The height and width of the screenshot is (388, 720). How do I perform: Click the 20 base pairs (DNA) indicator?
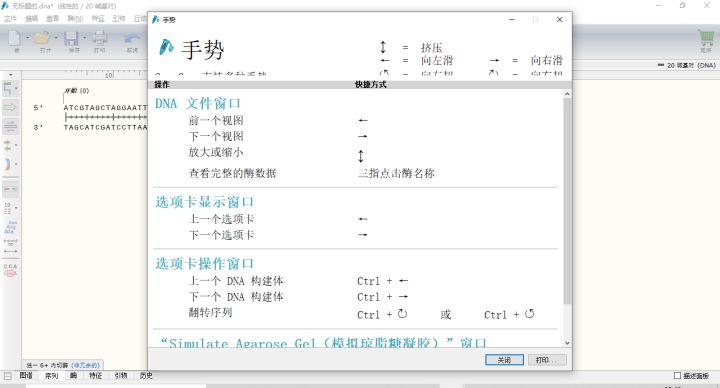[687, 65]
